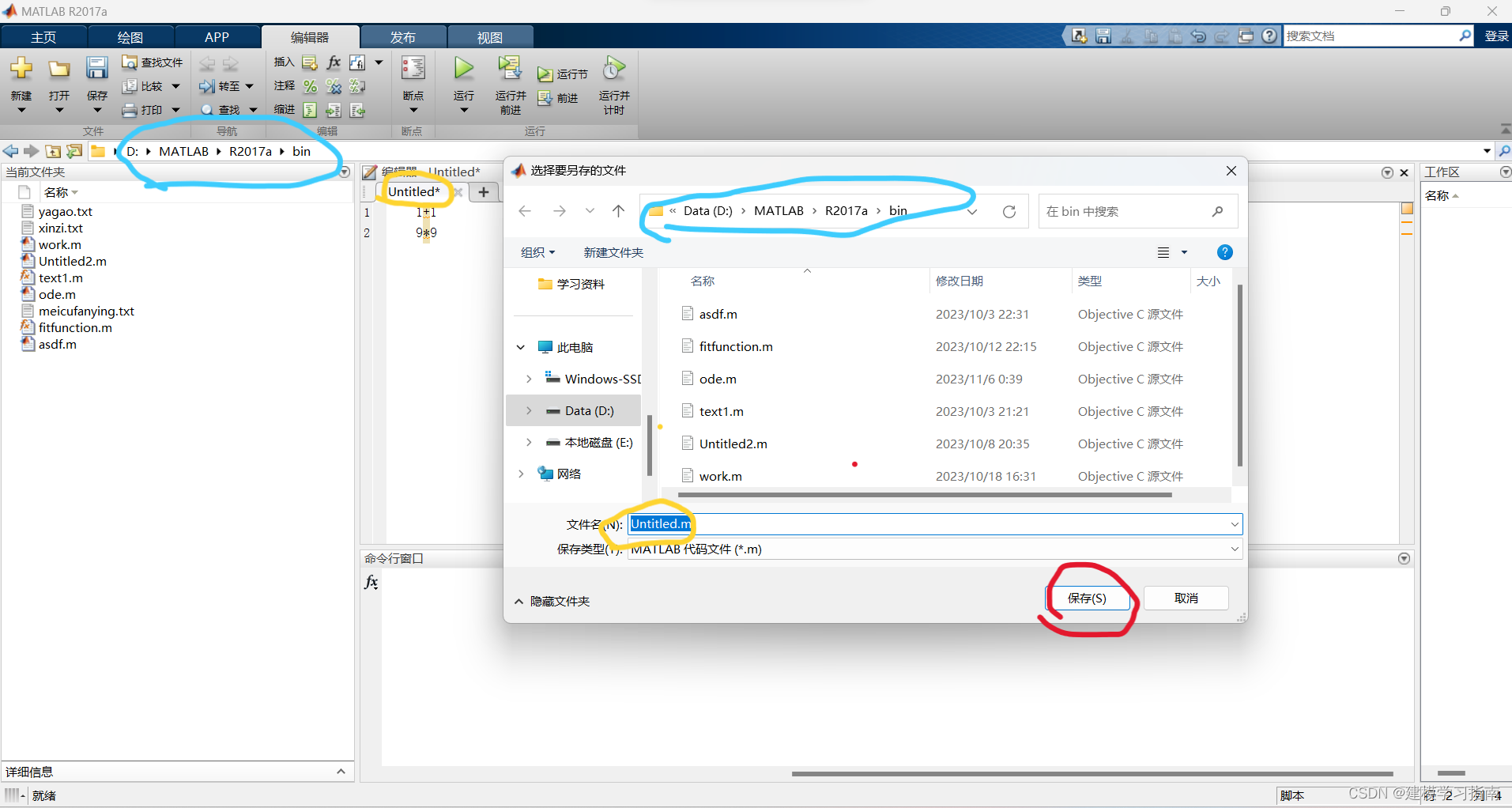This screenshot has width=1512, height=808.
Task: Click the 比较 (Compare) icon
Action: [130, 85]
